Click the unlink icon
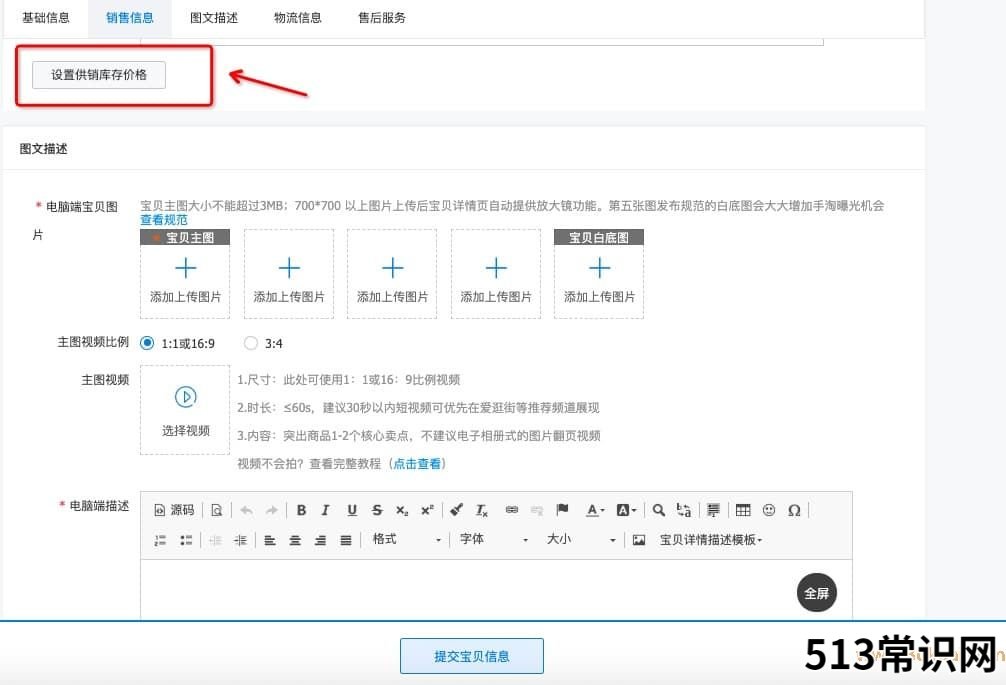This screenshot has width=1006, height=685. pyautogui.click(x=537, y=510)
